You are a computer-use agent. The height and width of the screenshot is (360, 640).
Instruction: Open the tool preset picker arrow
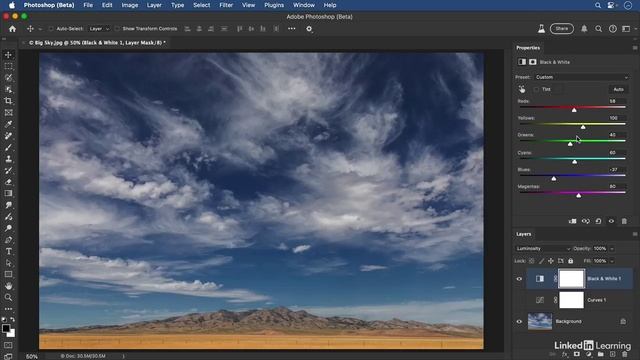40,29
